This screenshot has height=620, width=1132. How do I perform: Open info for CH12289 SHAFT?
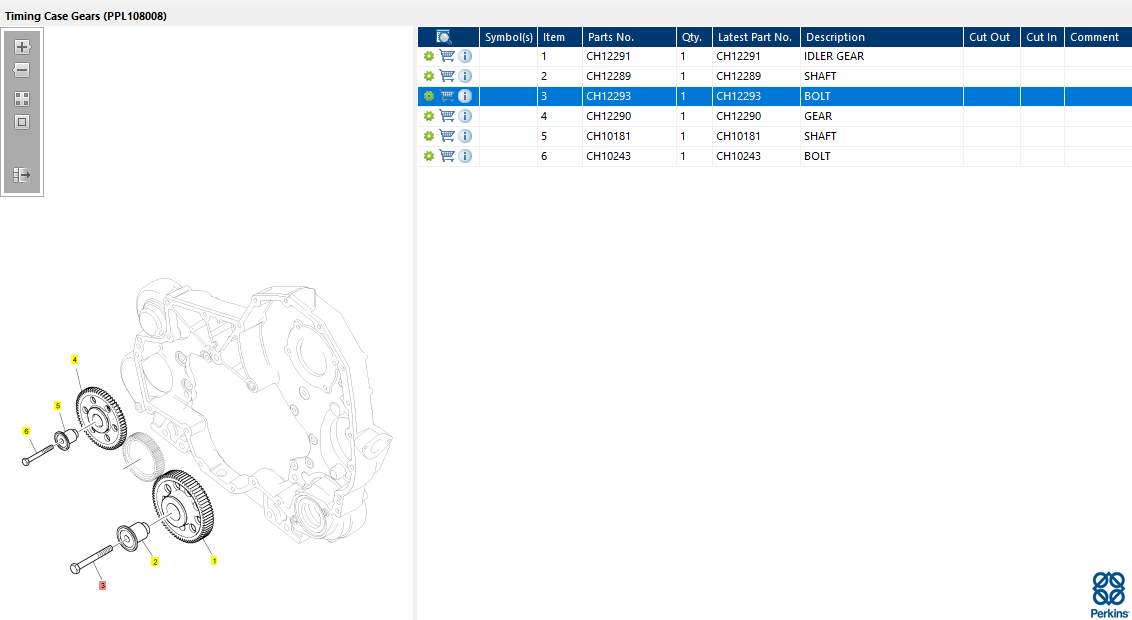pyautogui.click(x=465, y=76)
